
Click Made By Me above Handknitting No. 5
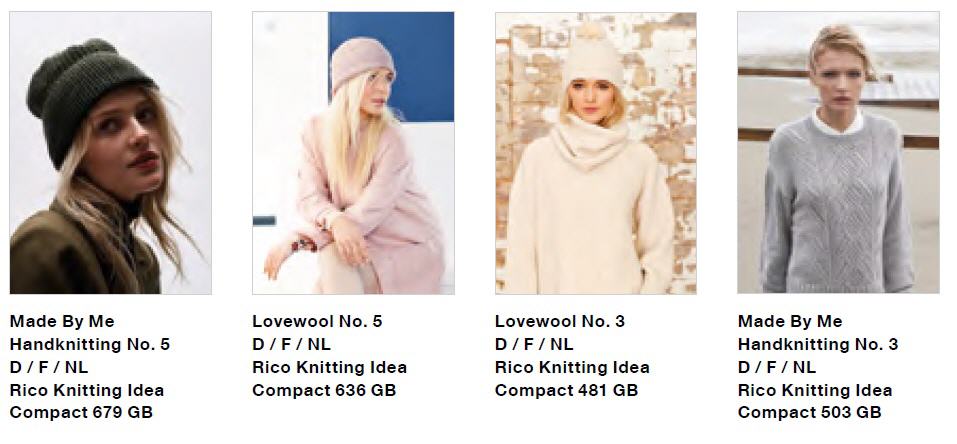click(x=62, y=321)
